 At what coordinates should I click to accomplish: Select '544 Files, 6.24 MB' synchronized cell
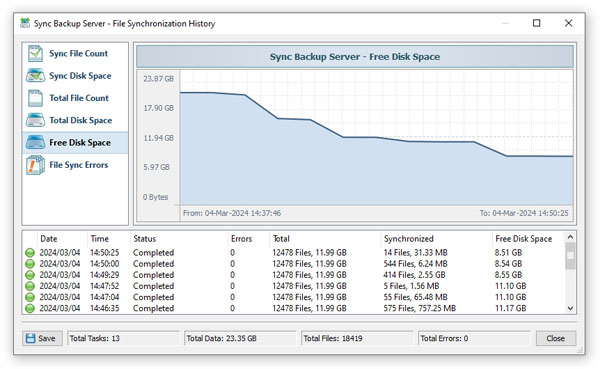tap(415, 264)
